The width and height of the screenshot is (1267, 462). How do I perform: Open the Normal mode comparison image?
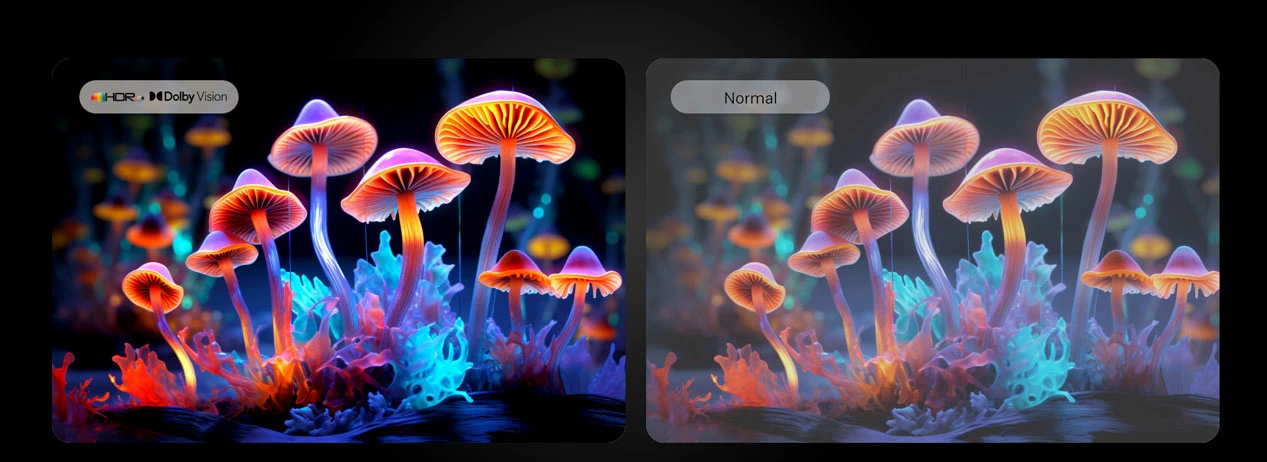932,250
